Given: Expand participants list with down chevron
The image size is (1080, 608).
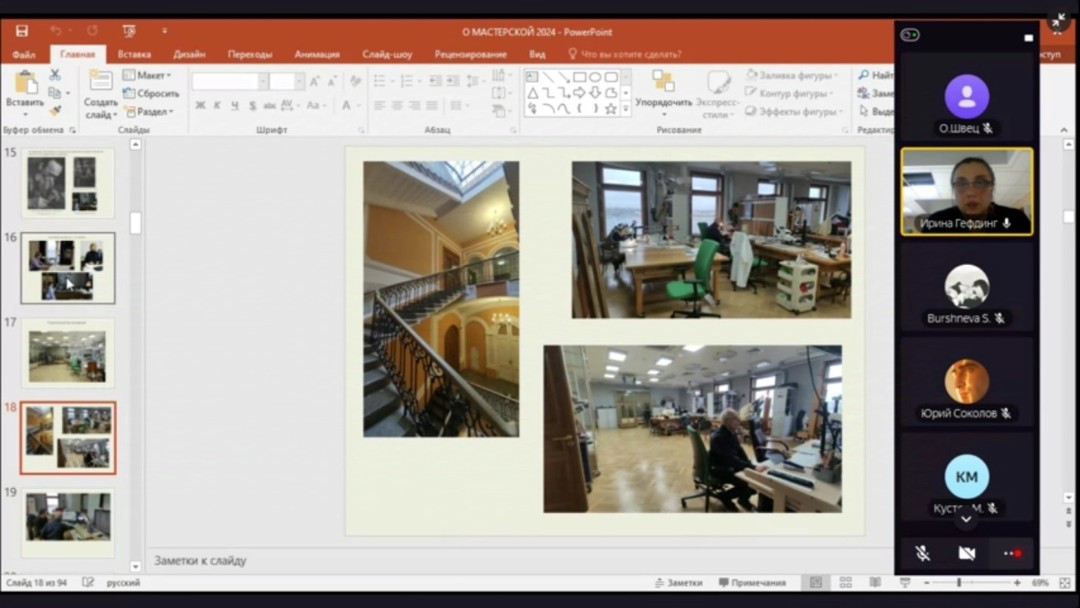Looking at the screenshot, I should pos(966,519).
